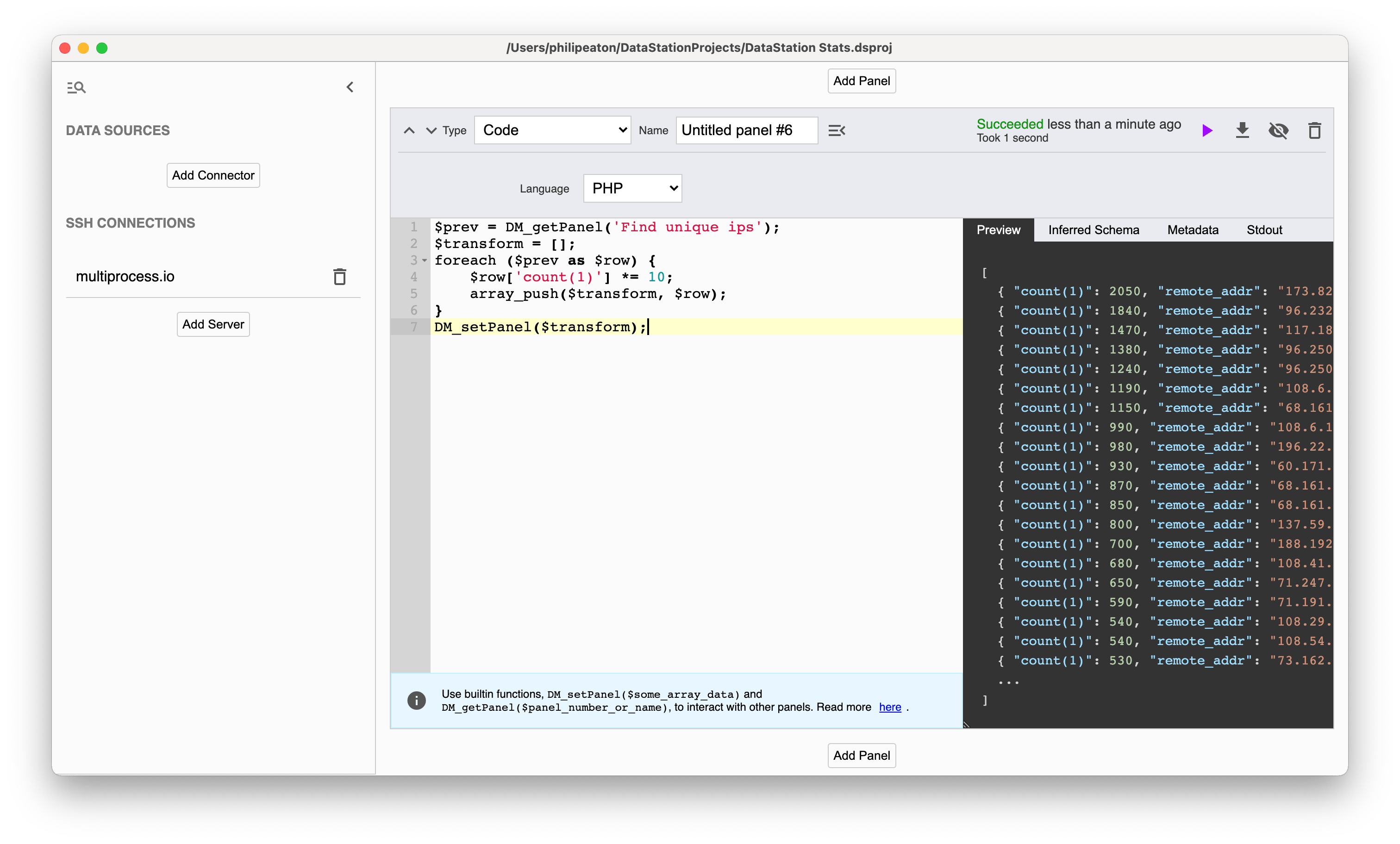Click the Add Connector button
Image resolution: width=1400 pixels, height=844 pixels.
click(x=212, y=175)
